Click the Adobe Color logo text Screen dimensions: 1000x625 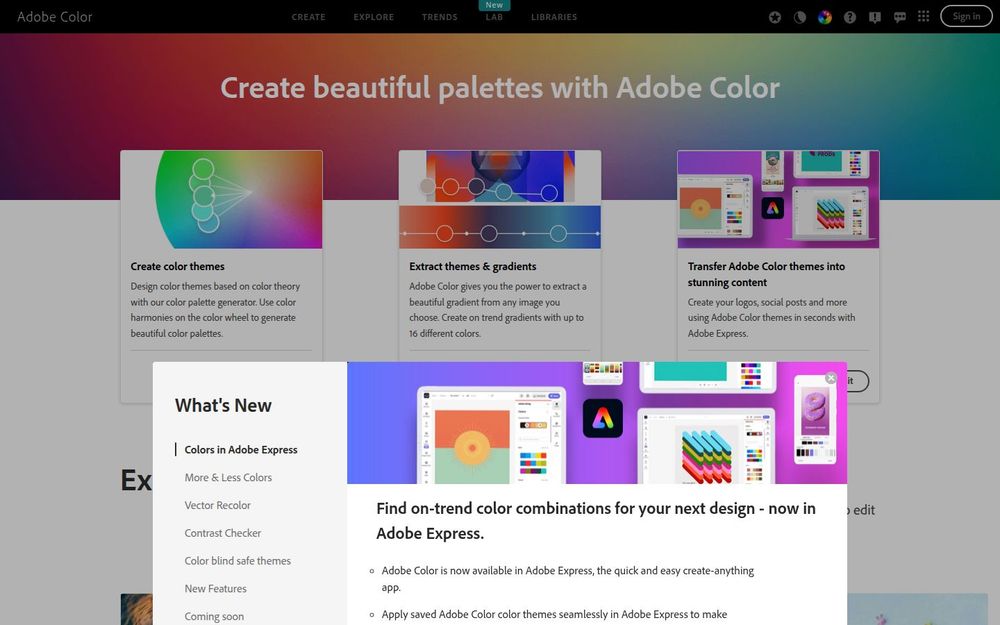55,17
